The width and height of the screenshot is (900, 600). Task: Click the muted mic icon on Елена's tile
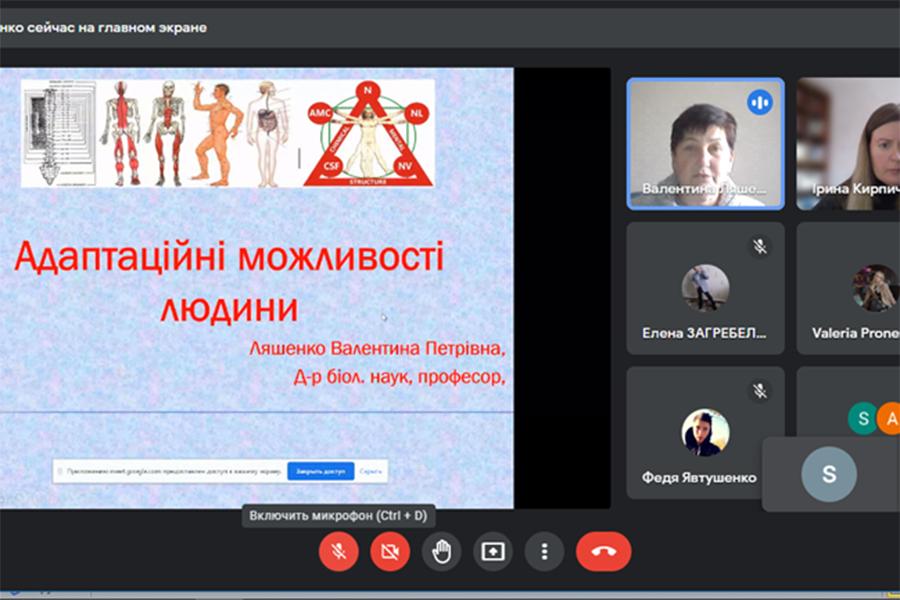pyautogui.click(x=760, y=246)
